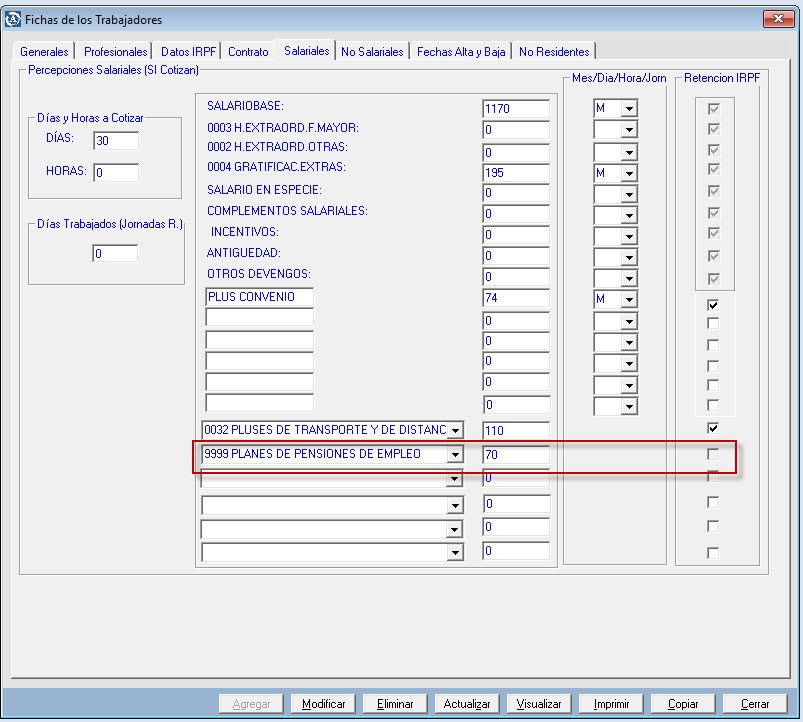Click the app icon in the title bar
This screenshot has width=803, height=722.
[x=12, y=19]
